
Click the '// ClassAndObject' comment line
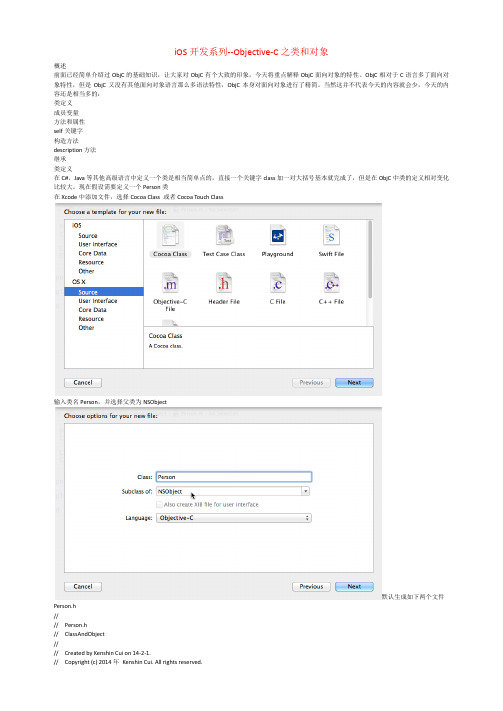click(x=79, y=634)
